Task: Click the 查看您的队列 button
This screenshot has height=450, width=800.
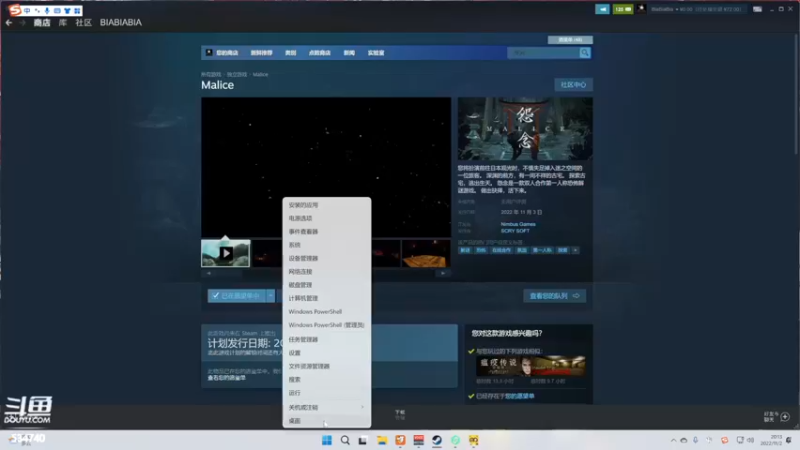Action: [555, 296]
